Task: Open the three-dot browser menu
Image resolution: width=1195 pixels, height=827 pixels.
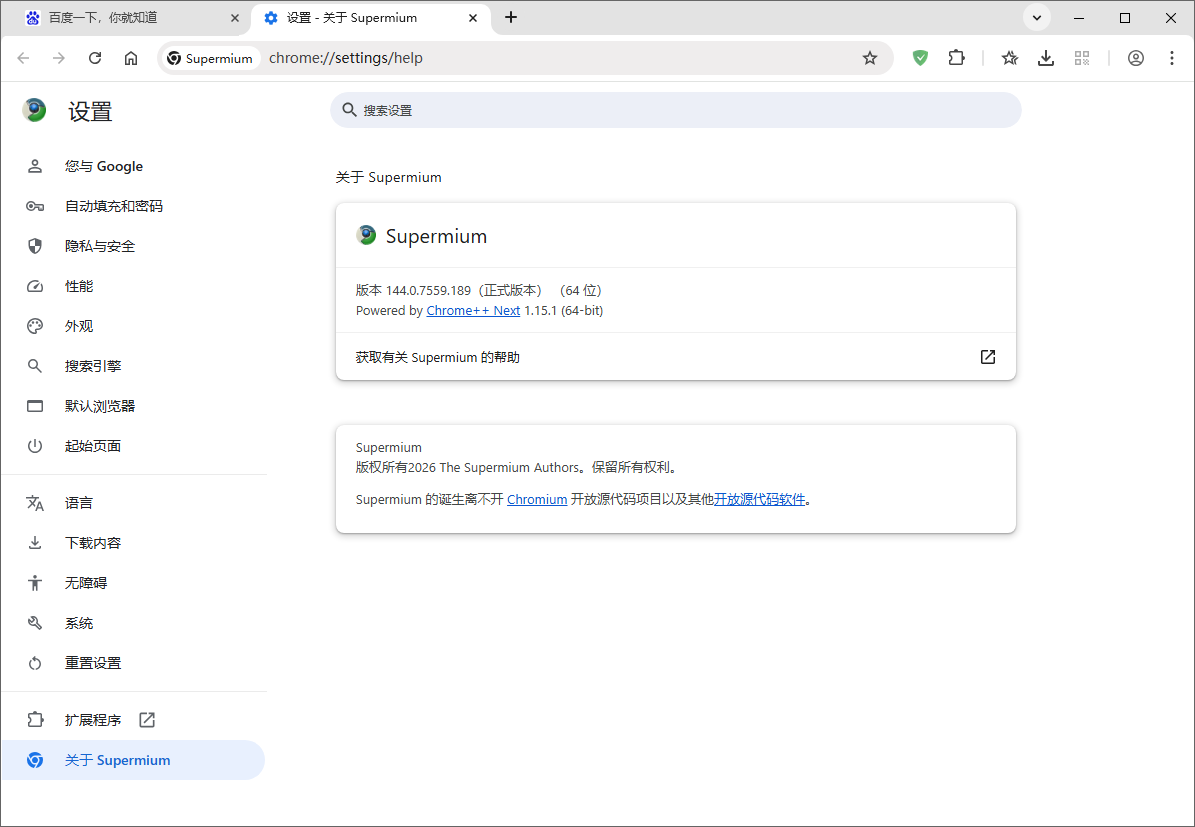Action: point(1172,58)
